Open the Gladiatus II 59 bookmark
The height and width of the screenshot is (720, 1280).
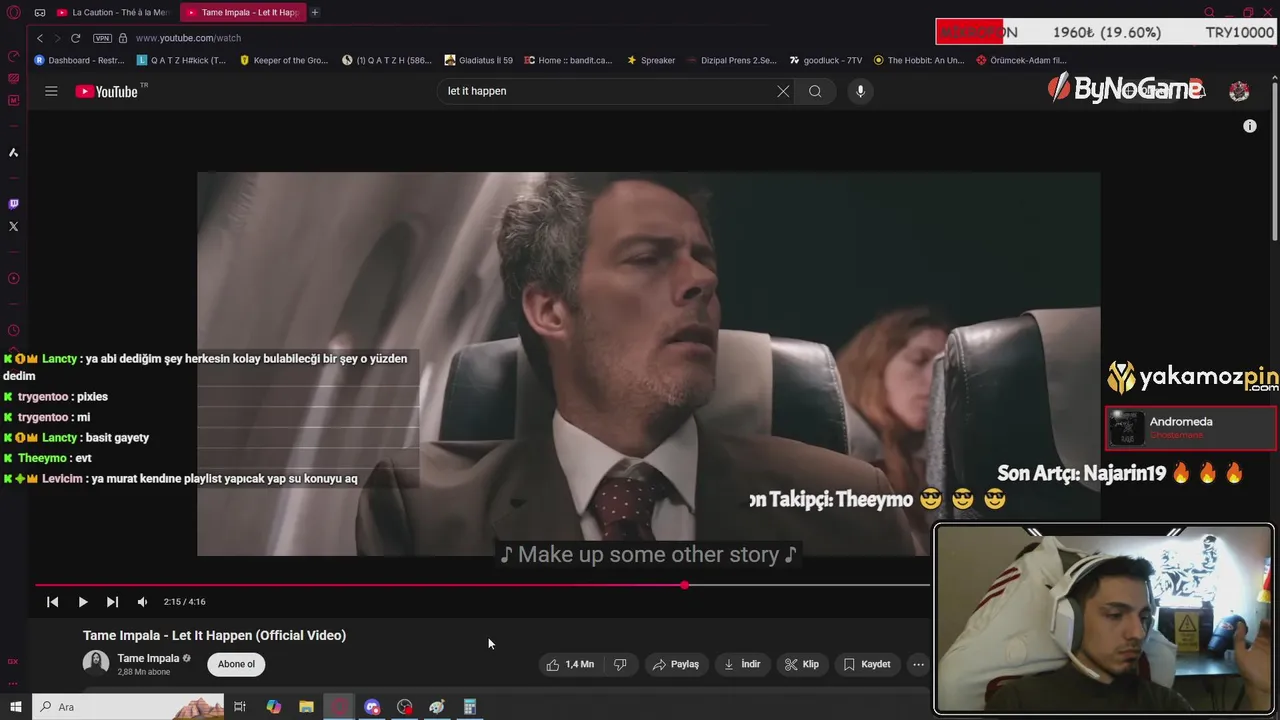pos(478,60)
